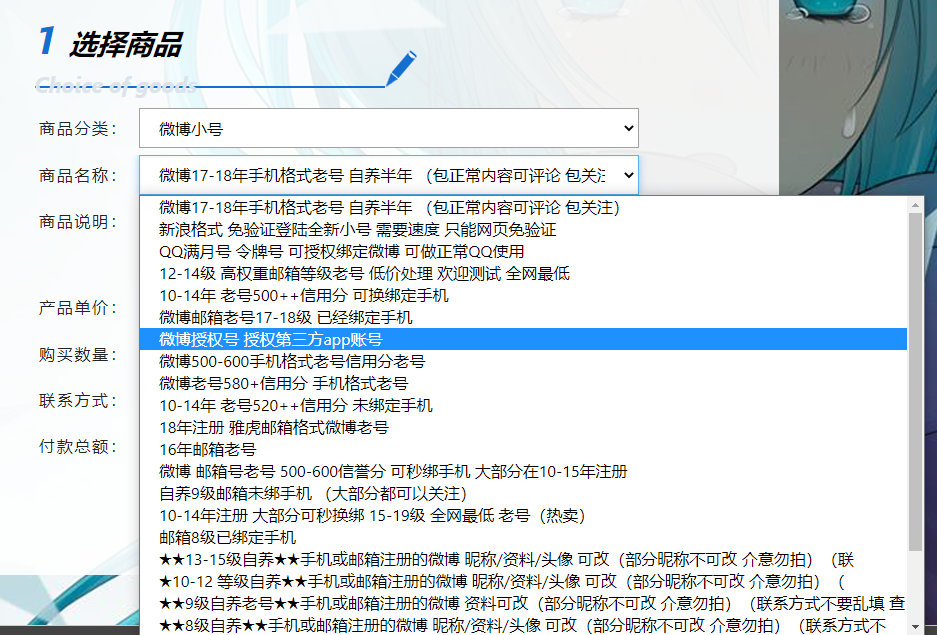This screenshot has width=937, height=635.
Task: Click the 商品名称 label
Action: (78, 176)
